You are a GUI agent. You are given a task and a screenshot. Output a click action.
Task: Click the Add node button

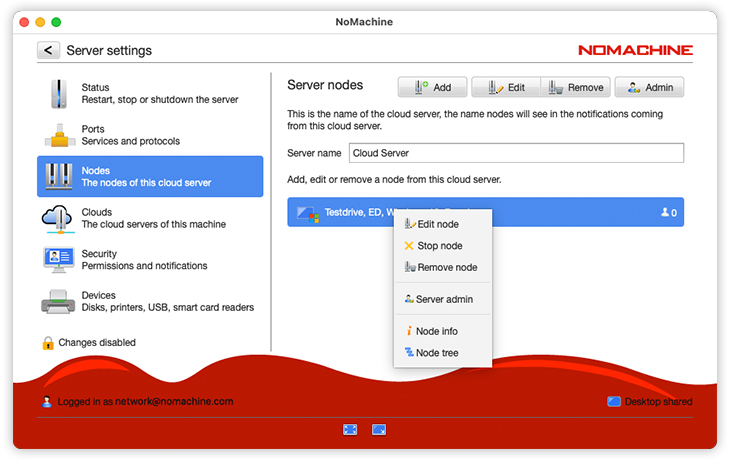coord(432,88)
